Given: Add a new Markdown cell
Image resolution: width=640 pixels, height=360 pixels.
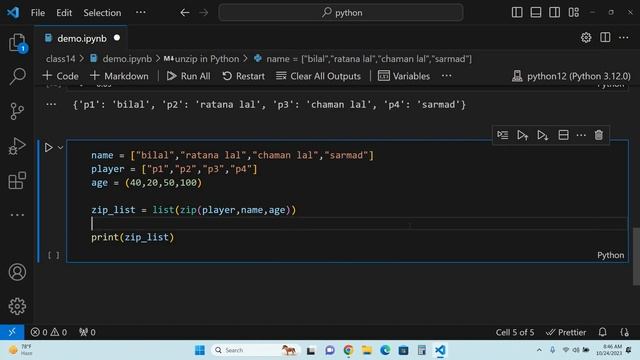Looking at the screenshot, I should tap(119, 76).
